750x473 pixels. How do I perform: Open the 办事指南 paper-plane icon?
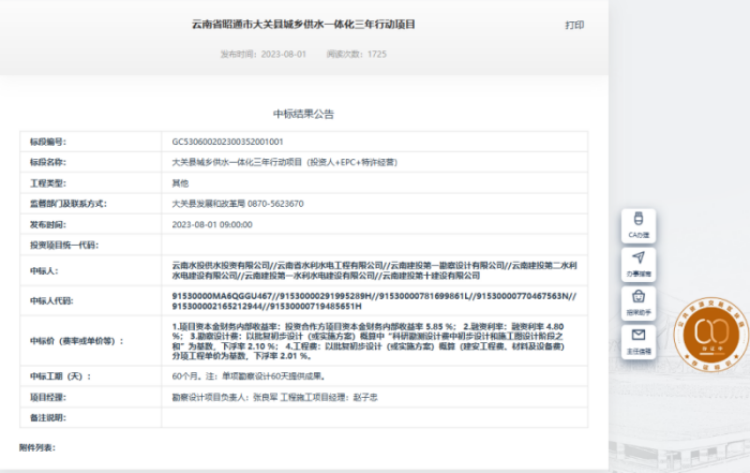click(639, 262)
